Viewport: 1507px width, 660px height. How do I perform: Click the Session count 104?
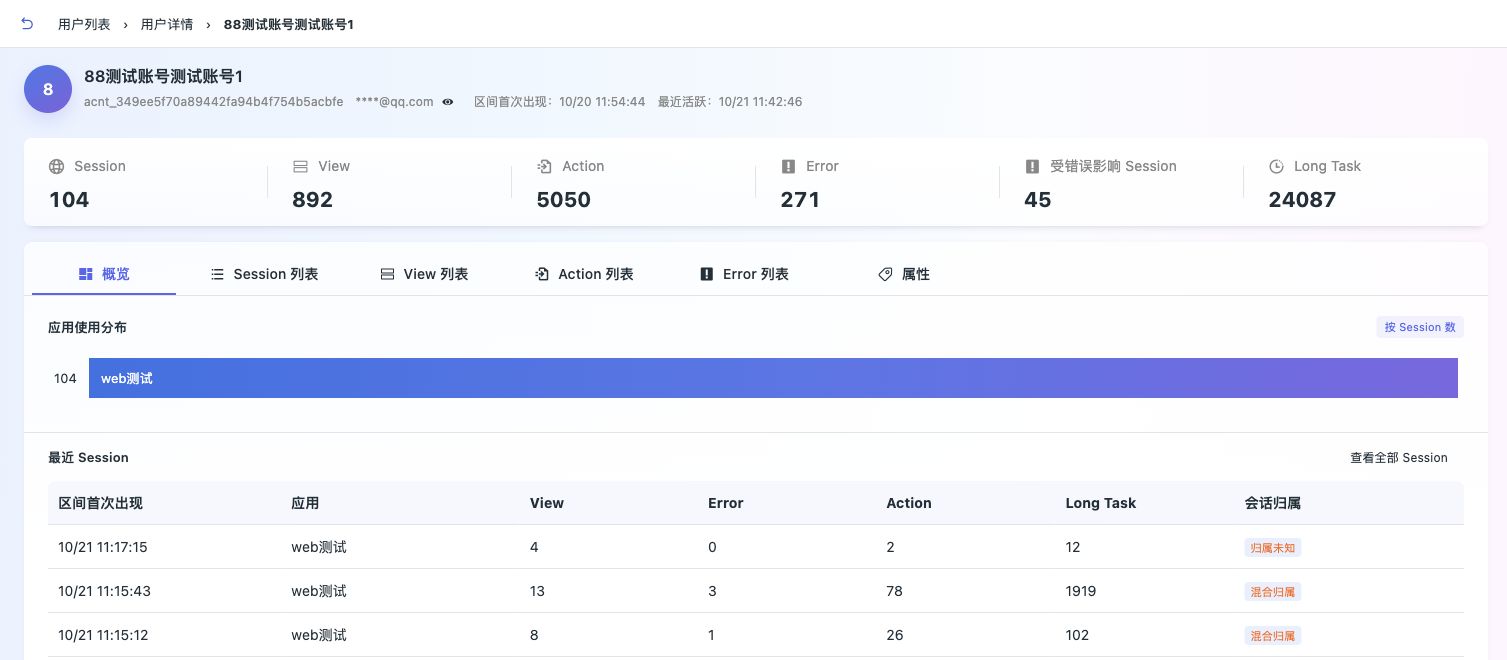tap(69, 200)
